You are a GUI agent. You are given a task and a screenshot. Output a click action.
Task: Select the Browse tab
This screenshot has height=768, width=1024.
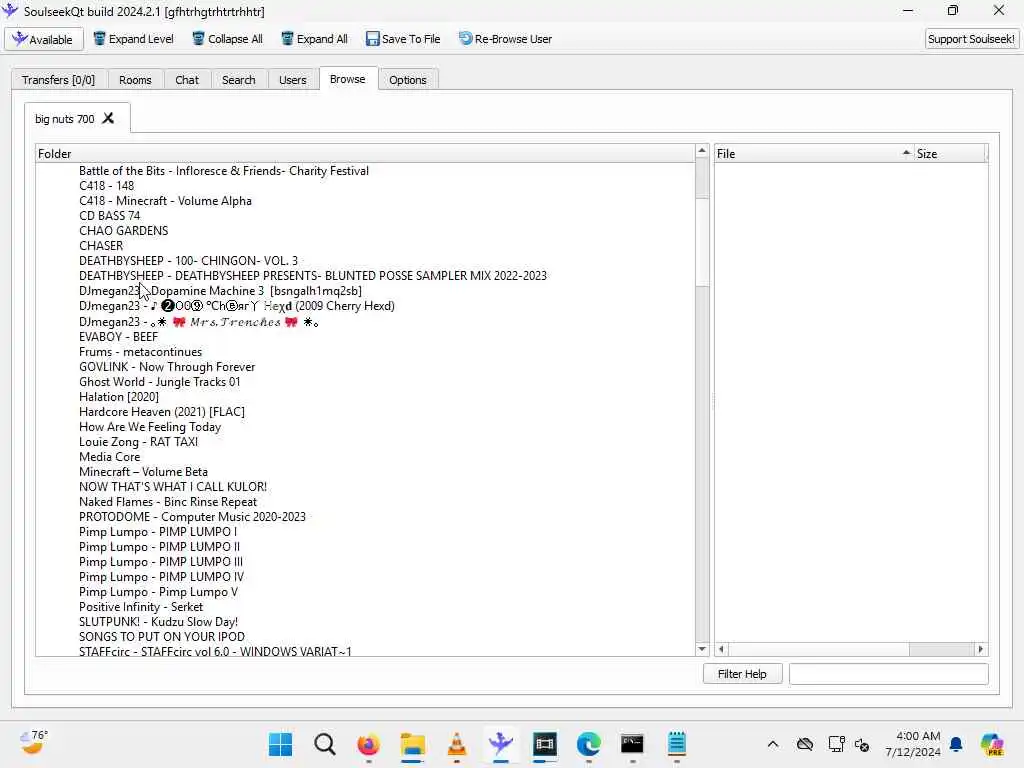click(x=347, y=79)
